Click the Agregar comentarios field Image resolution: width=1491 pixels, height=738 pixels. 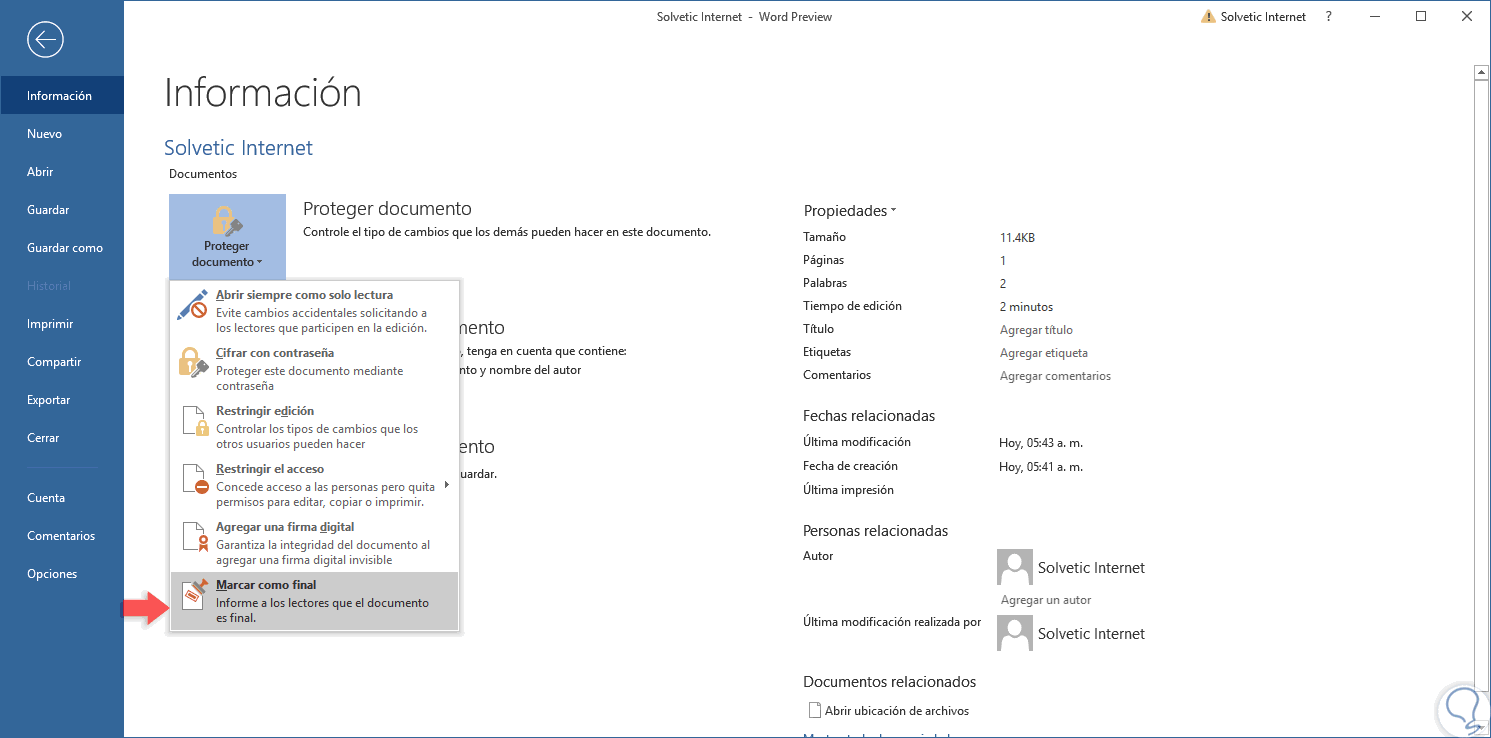click(1055, 376)
